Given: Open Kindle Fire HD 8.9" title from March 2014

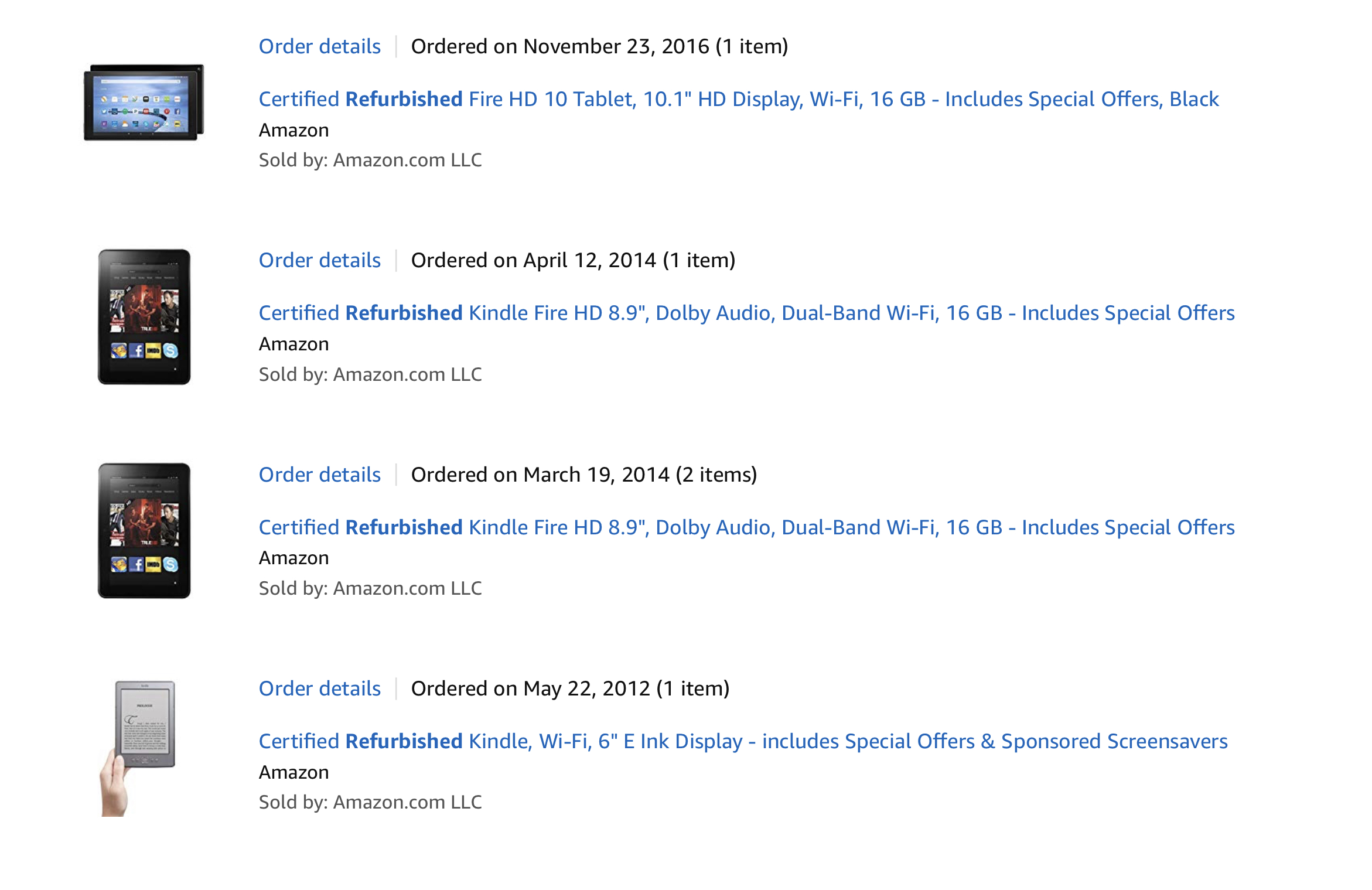Looking at the screenshot, I should pos(746,527).
